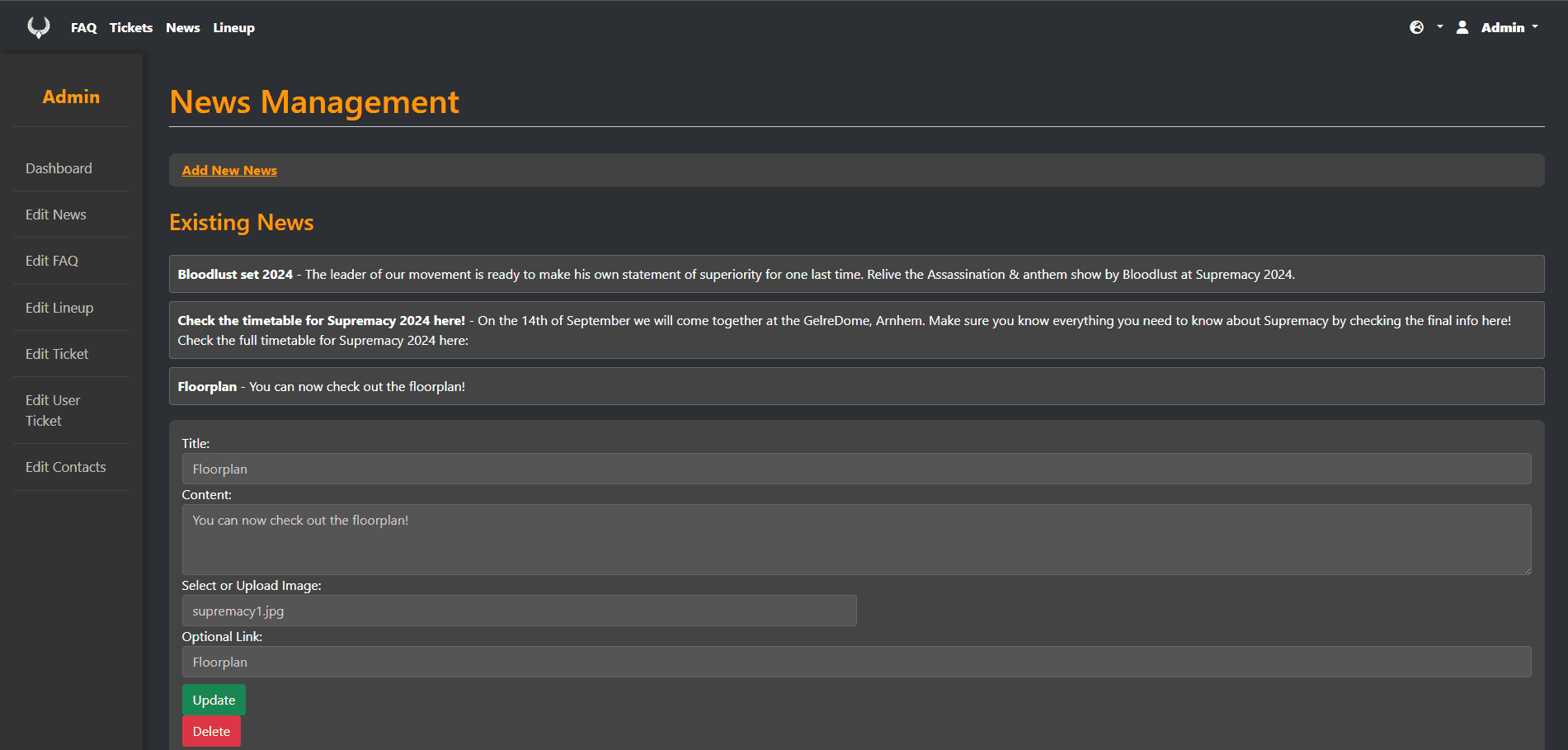1568x750 pixels.
Task: Open News in the top navbar
Action: pos(182,28)
